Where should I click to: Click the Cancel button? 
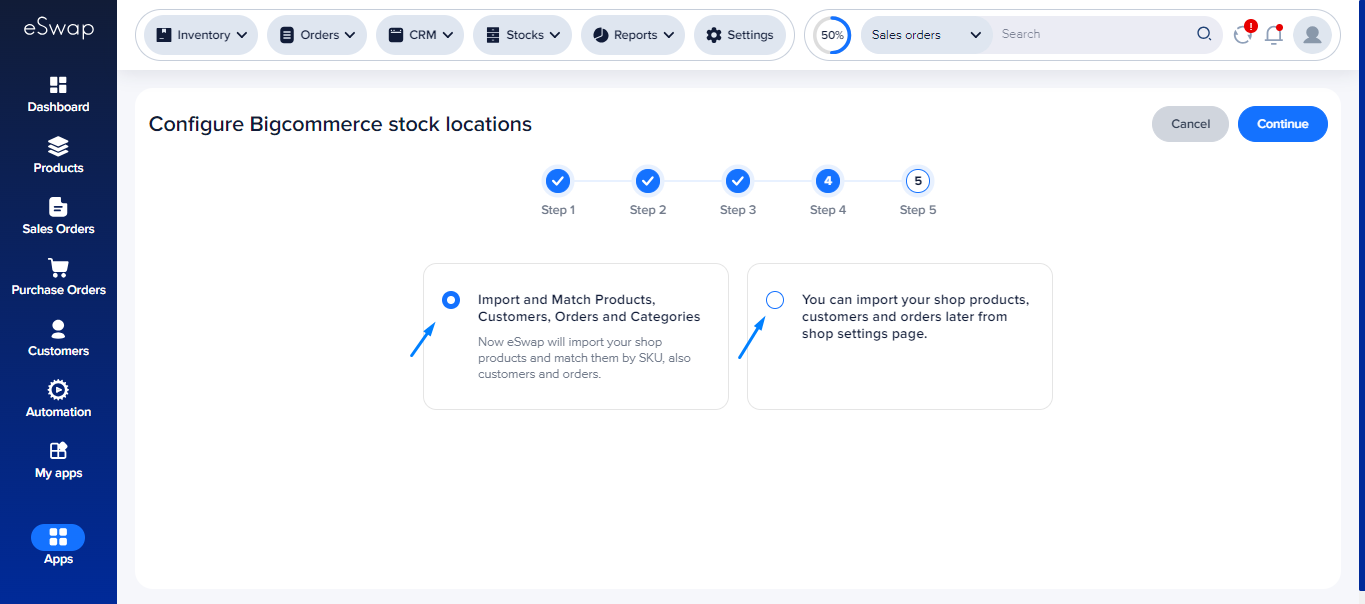tap(1190, 124)
